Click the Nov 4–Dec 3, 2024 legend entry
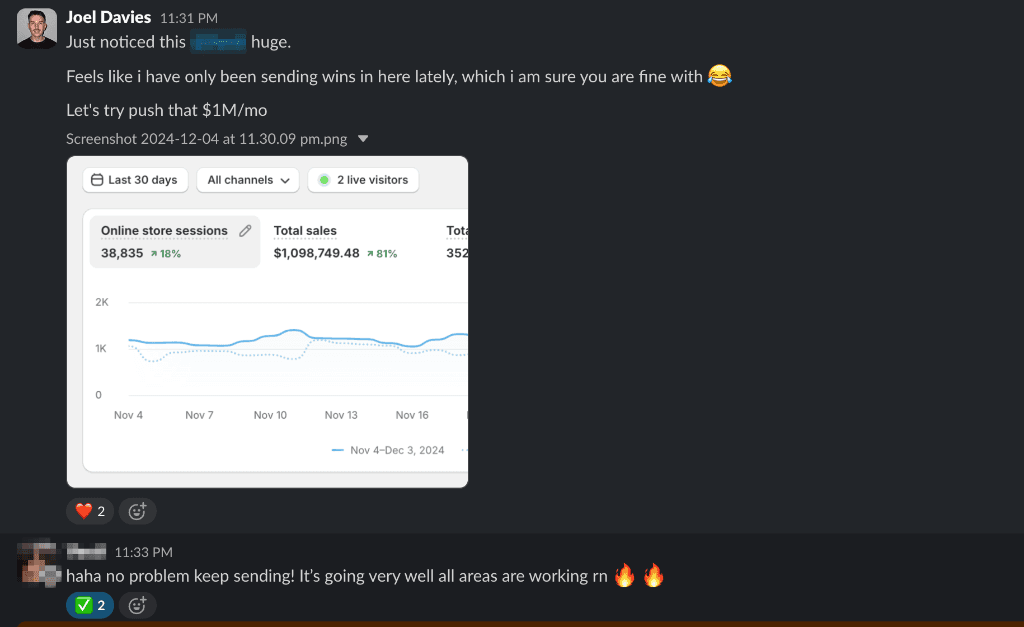Image resolution: width=1024 pixels, height=627 pixels. [x=388, y=450]
